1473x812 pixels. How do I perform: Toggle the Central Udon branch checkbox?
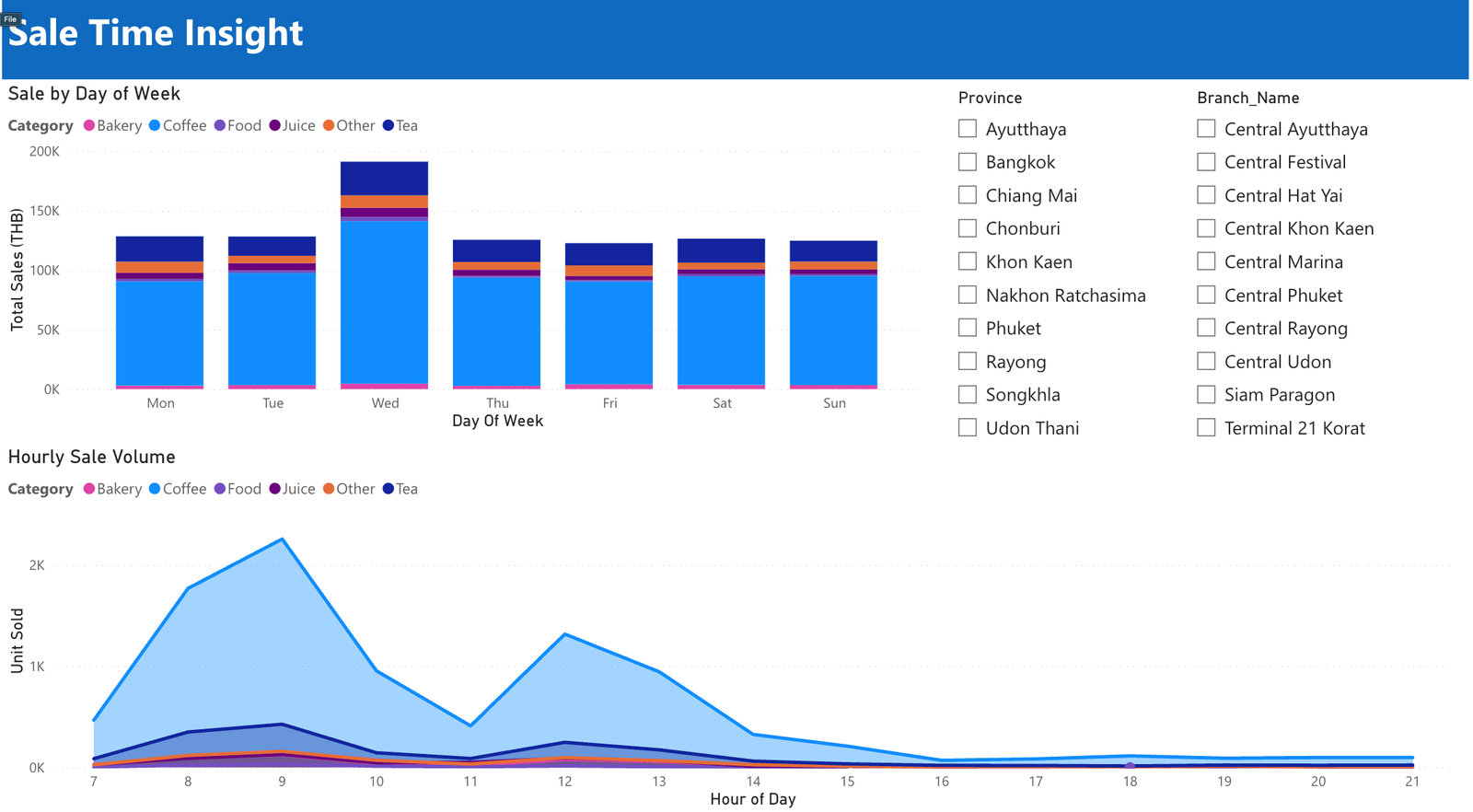tap(1206, 361)
